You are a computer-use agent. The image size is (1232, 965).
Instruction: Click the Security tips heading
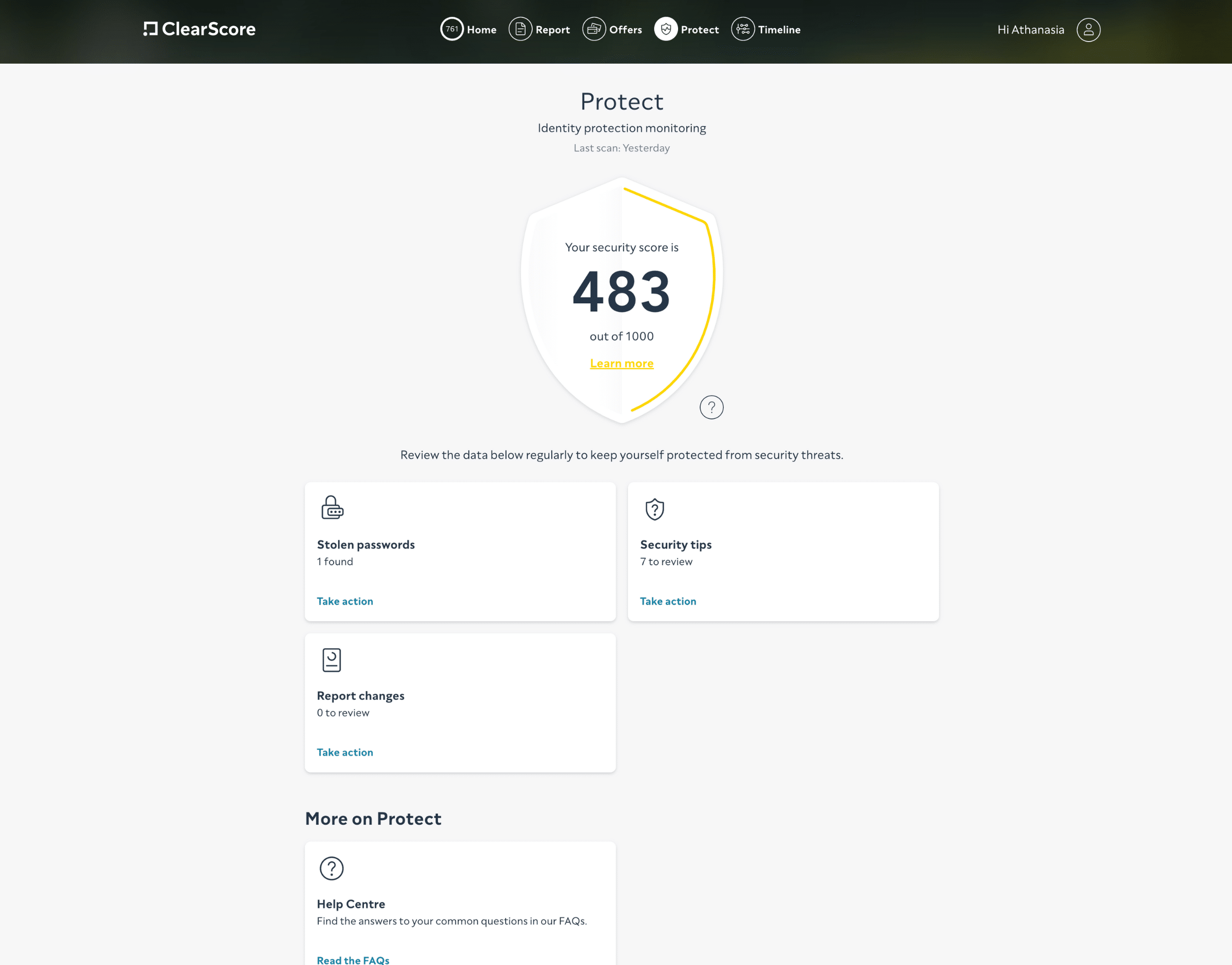coord(676,545)
